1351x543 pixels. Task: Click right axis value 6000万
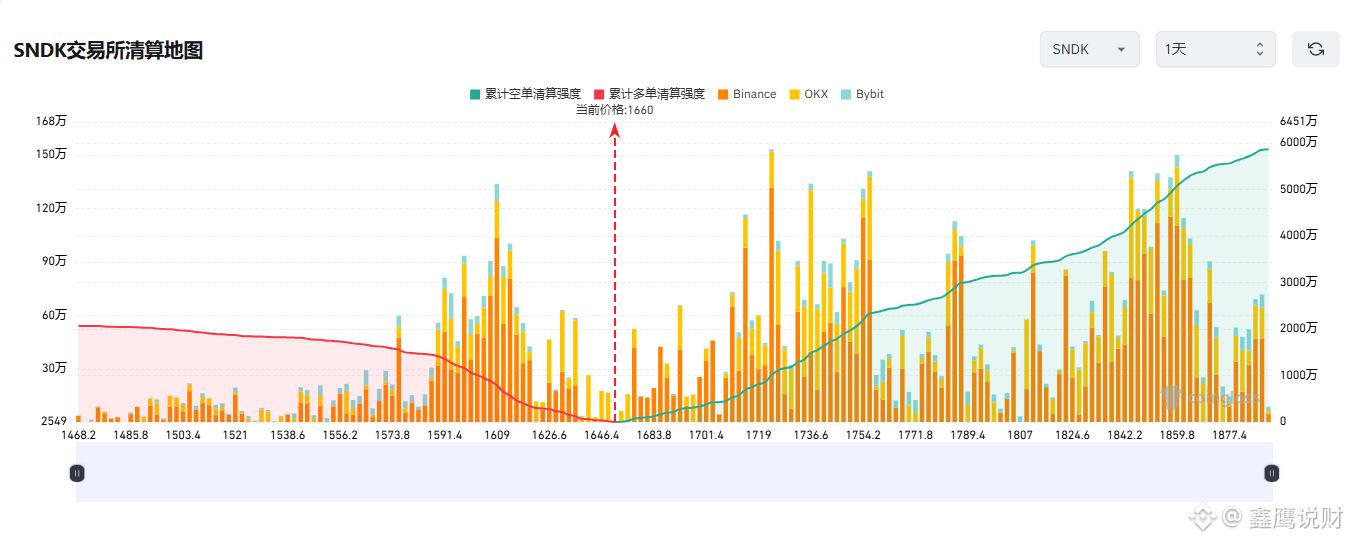1299,142
